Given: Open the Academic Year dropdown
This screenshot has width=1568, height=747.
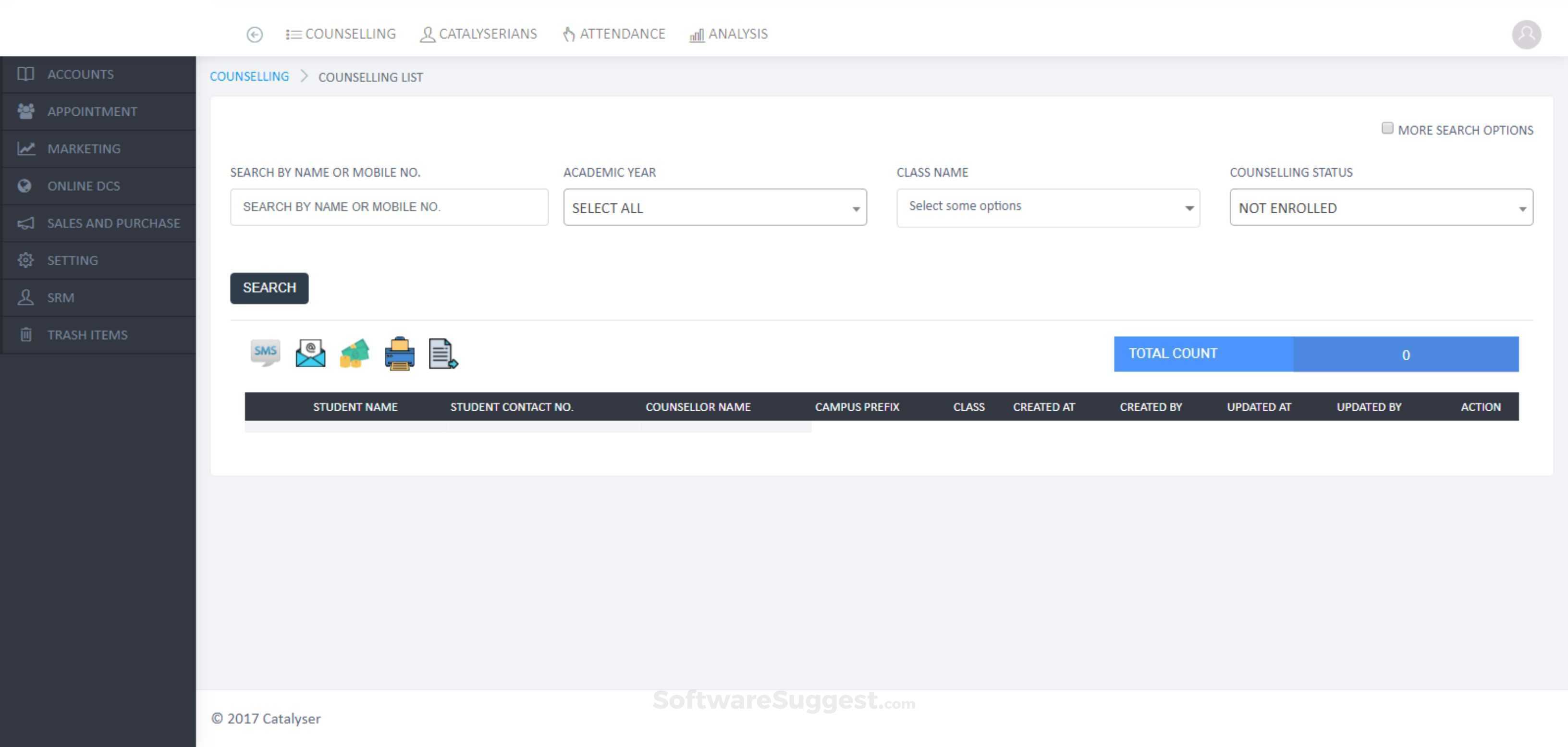Looking at the screenshot, I should [x=715, y=208].
